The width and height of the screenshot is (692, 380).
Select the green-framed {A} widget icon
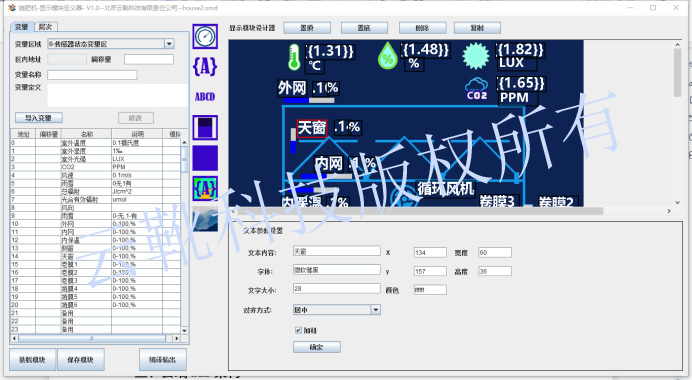click(x=205, y=188)
